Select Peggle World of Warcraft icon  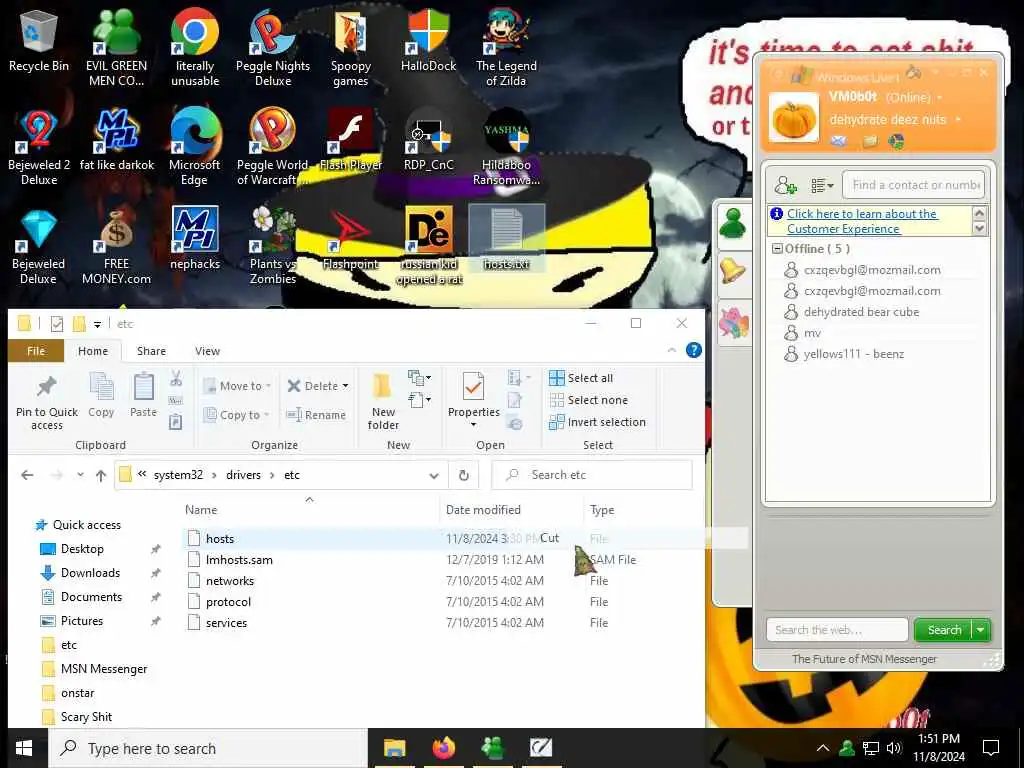(273, 146)
